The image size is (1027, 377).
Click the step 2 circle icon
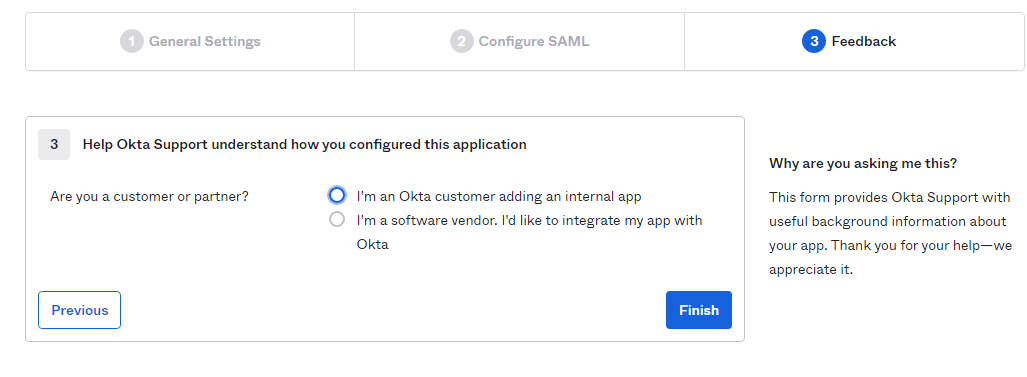[x=462, y=41]
